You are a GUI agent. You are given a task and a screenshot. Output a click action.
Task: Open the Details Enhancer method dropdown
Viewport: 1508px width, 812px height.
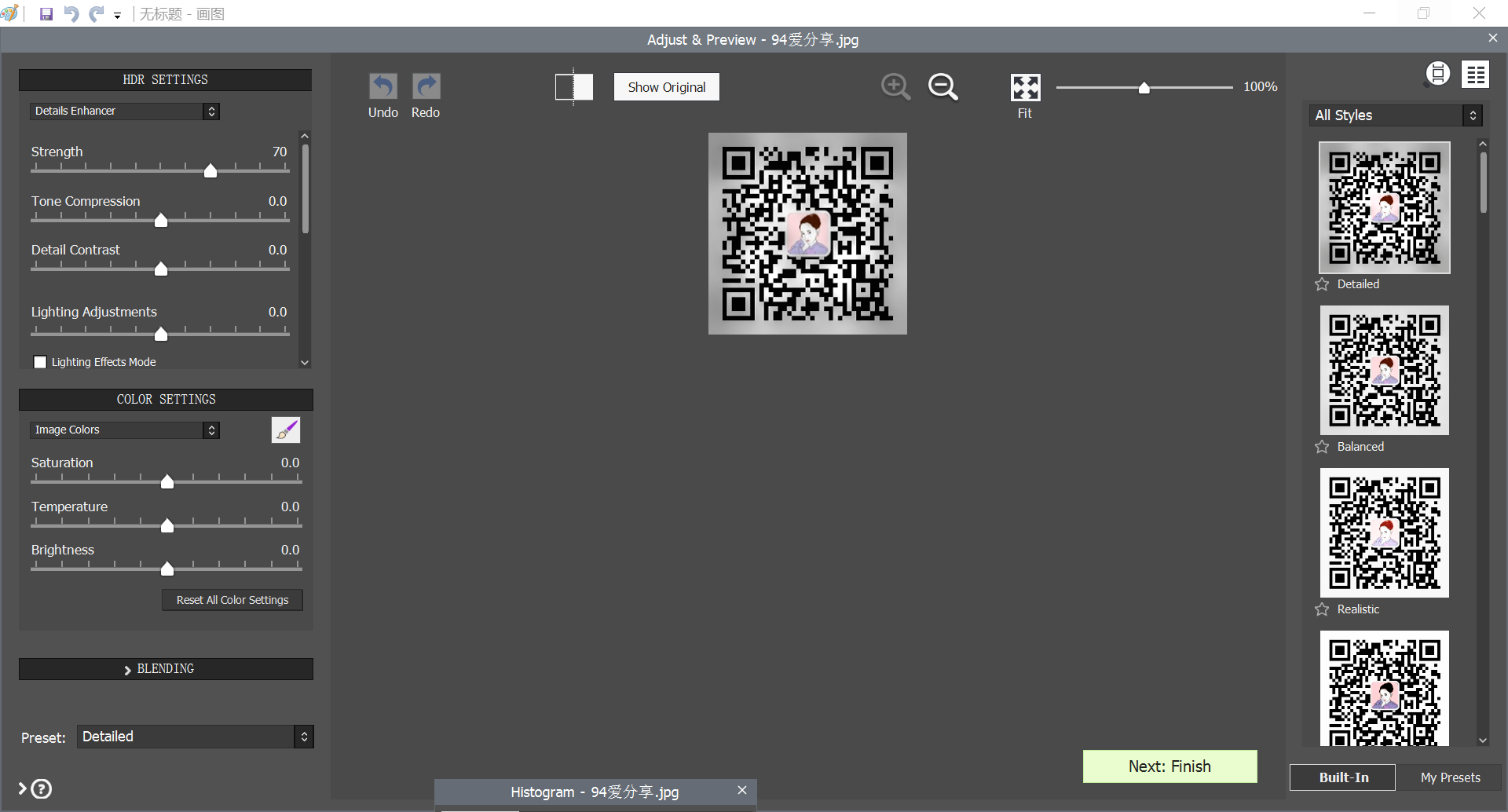pos(125,111)
